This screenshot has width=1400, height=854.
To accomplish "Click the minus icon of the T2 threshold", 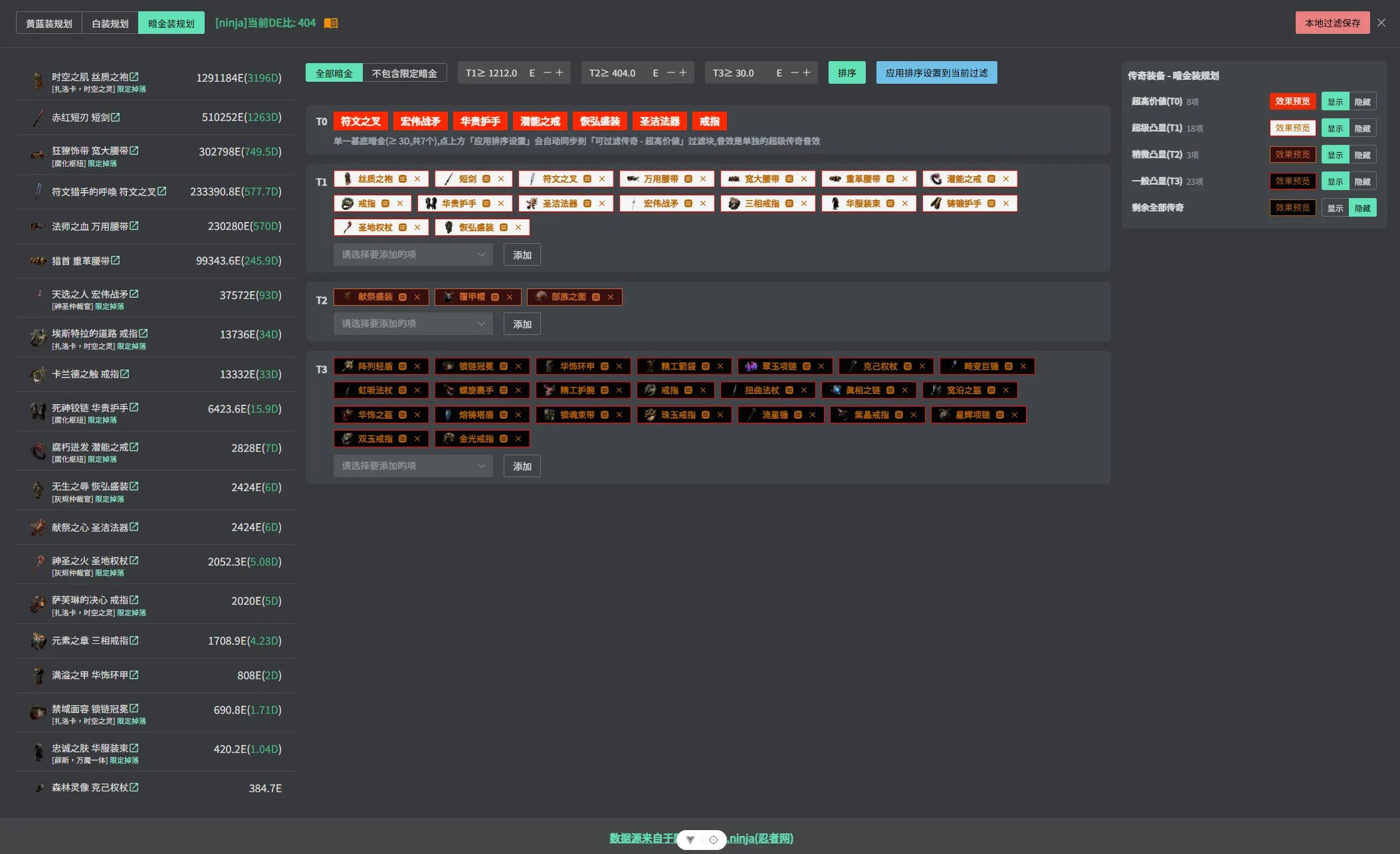I will (x=671, y=72).
